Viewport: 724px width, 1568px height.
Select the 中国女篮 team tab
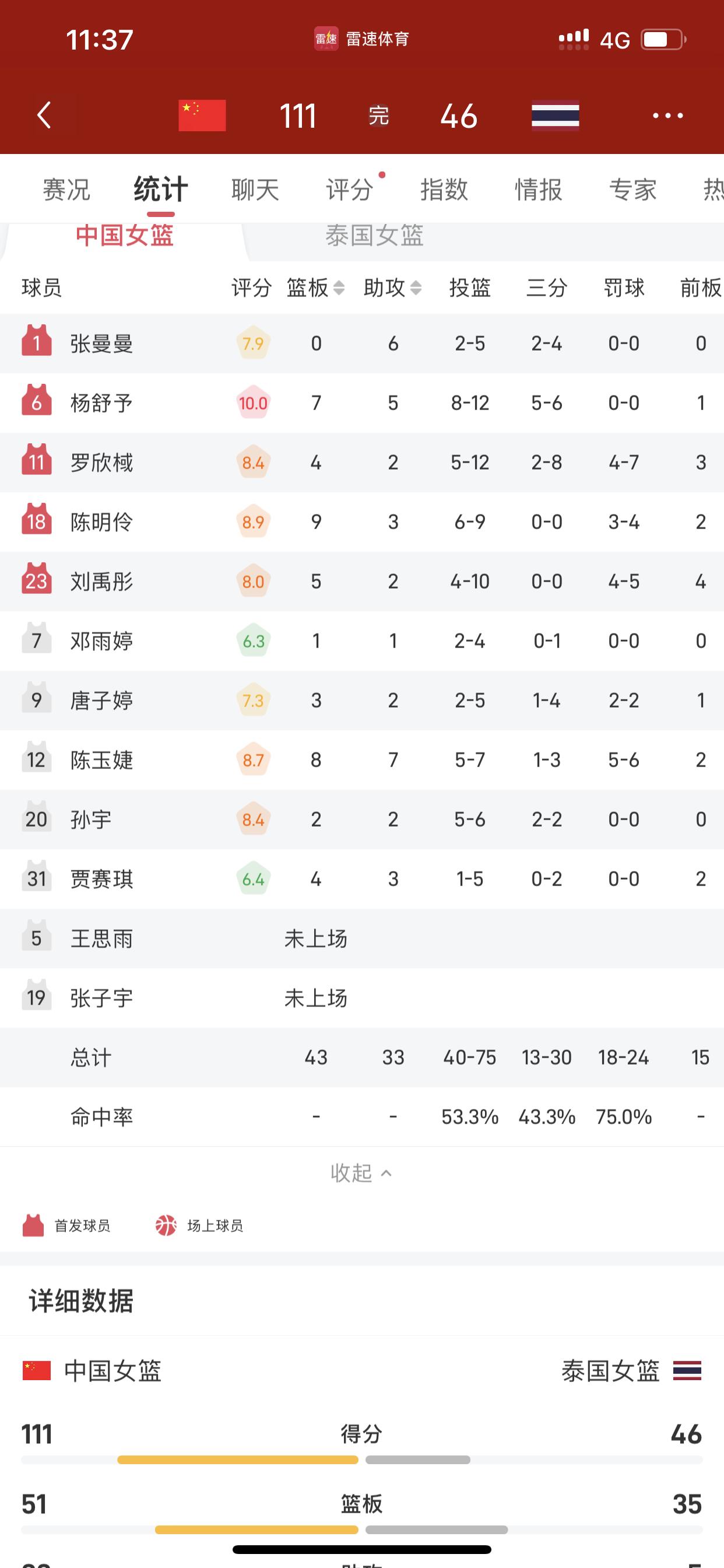tap(125, 236)
